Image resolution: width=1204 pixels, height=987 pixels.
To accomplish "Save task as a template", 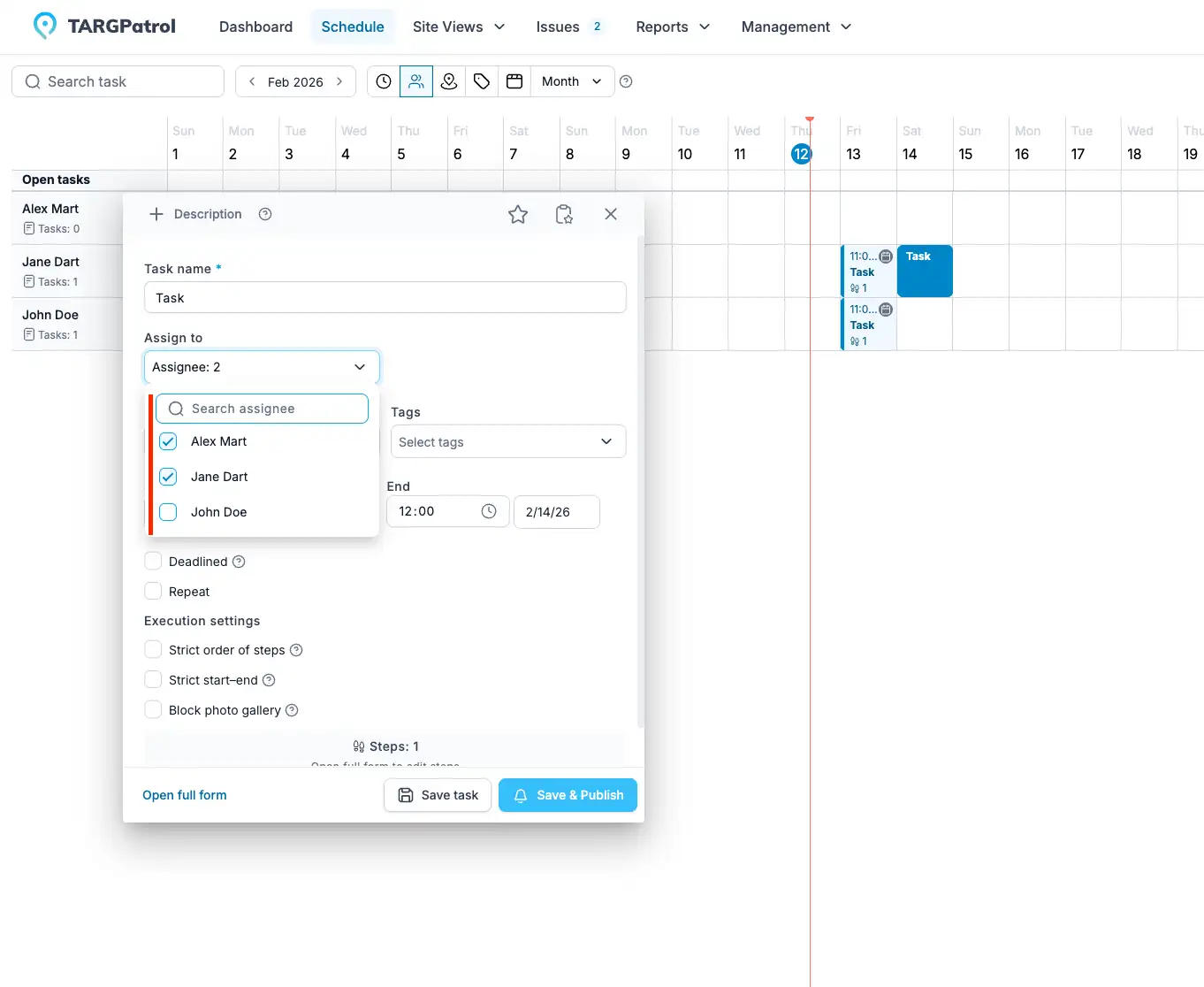I will click(564, 214).
